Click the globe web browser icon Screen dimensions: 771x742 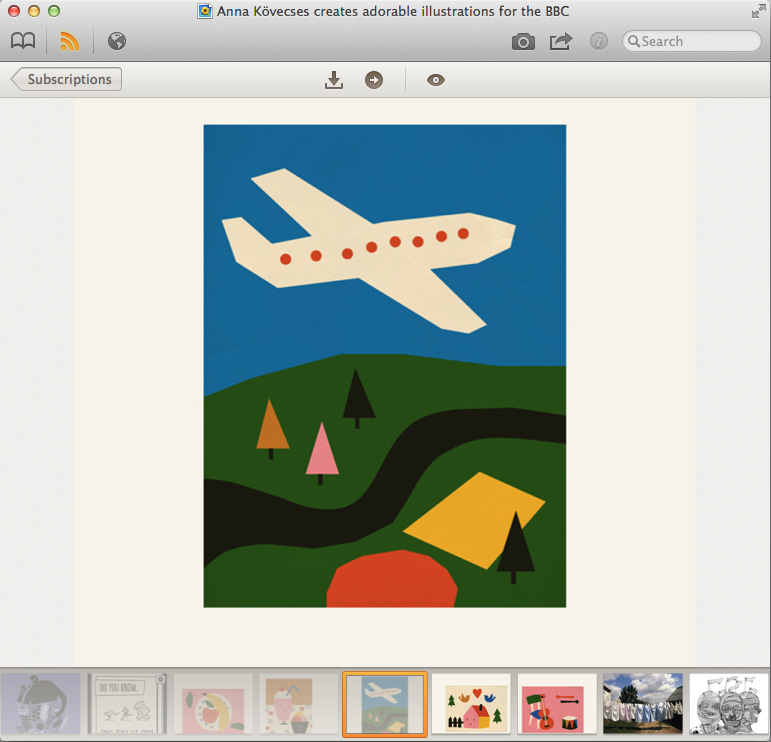point(117,41)
